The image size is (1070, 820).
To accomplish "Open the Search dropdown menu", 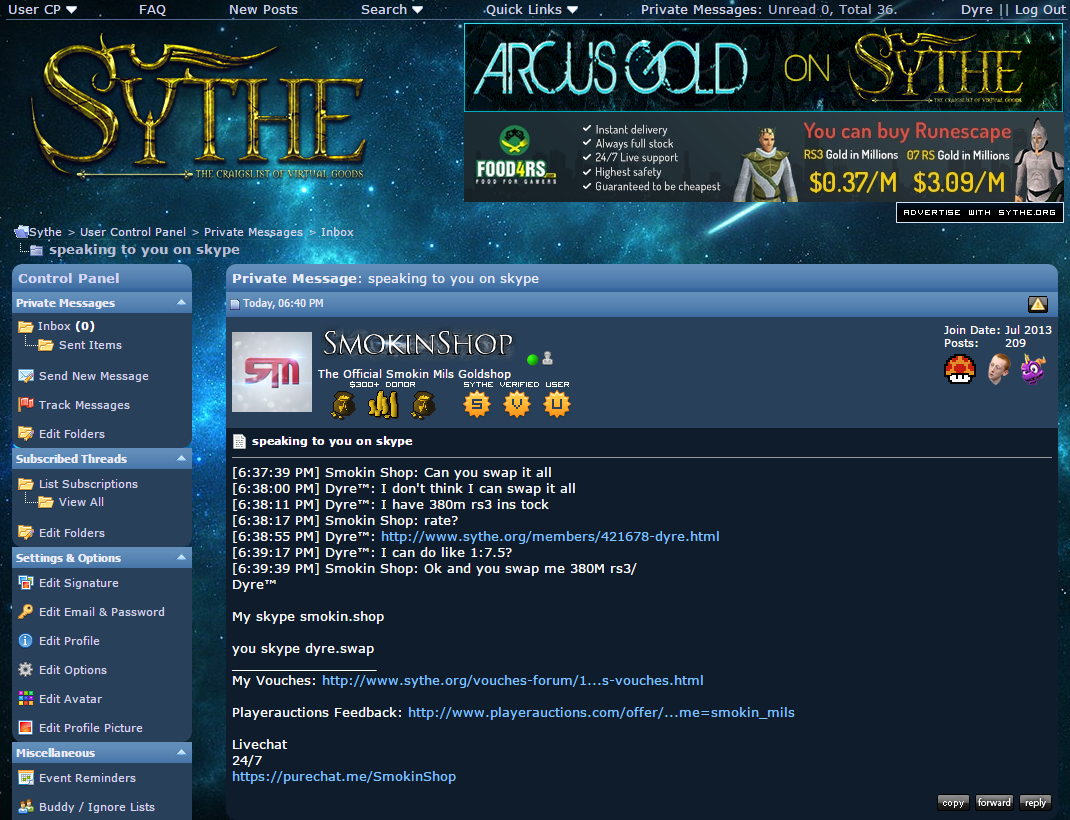I will click(x=392, y=10).
